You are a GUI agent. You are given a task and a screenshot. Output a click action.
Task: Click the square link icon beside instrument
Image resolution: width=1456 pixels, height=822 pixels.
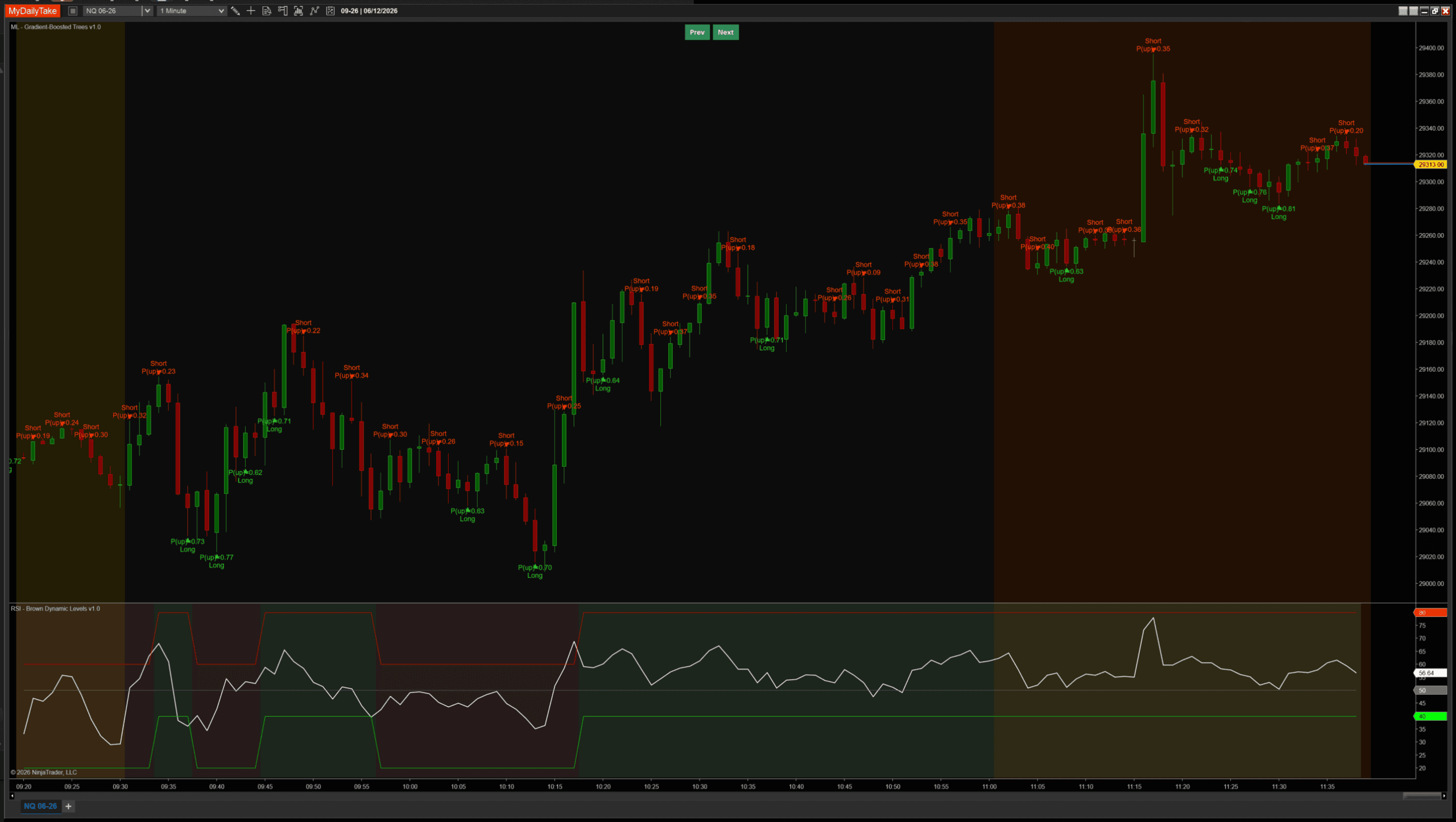click(73, 11)
